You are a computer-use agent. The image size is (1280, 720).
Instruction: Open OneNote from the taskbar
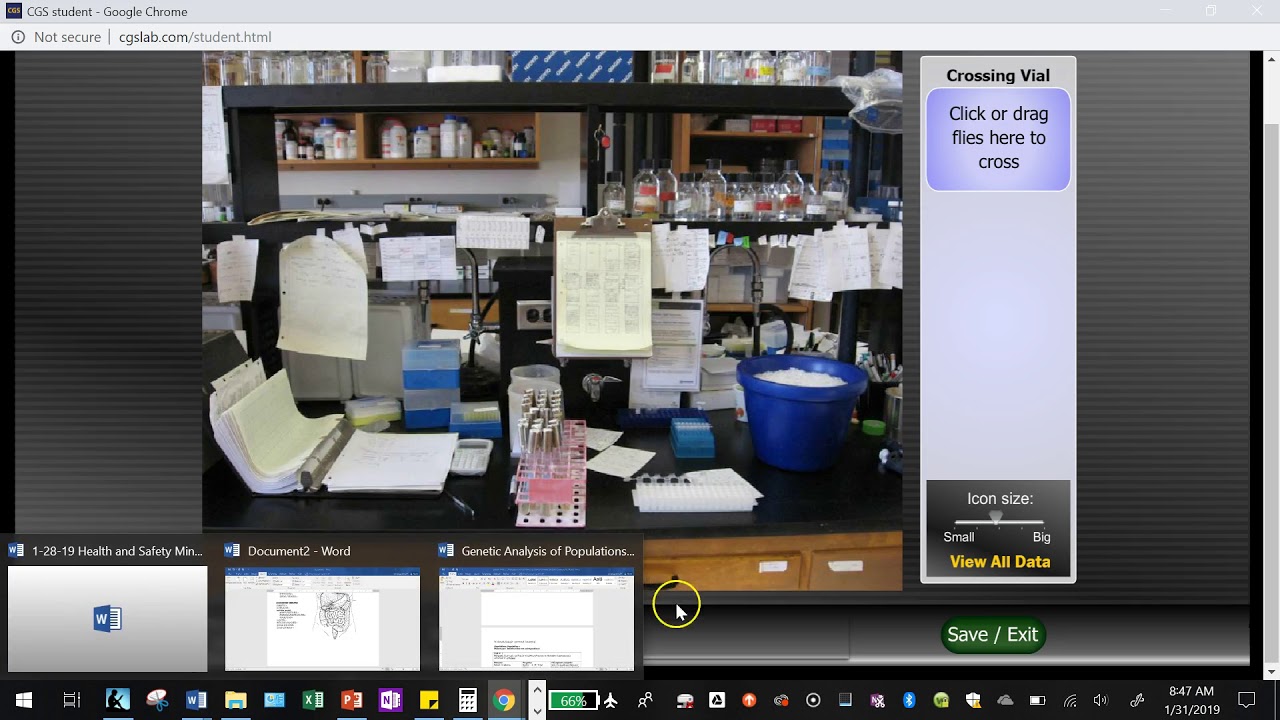(390, 700)
